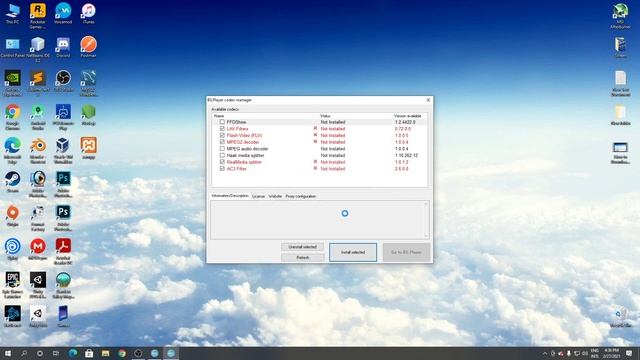Open Google Chrome desktop icon
Screen dimensions: 640x360
coord(13,117)
